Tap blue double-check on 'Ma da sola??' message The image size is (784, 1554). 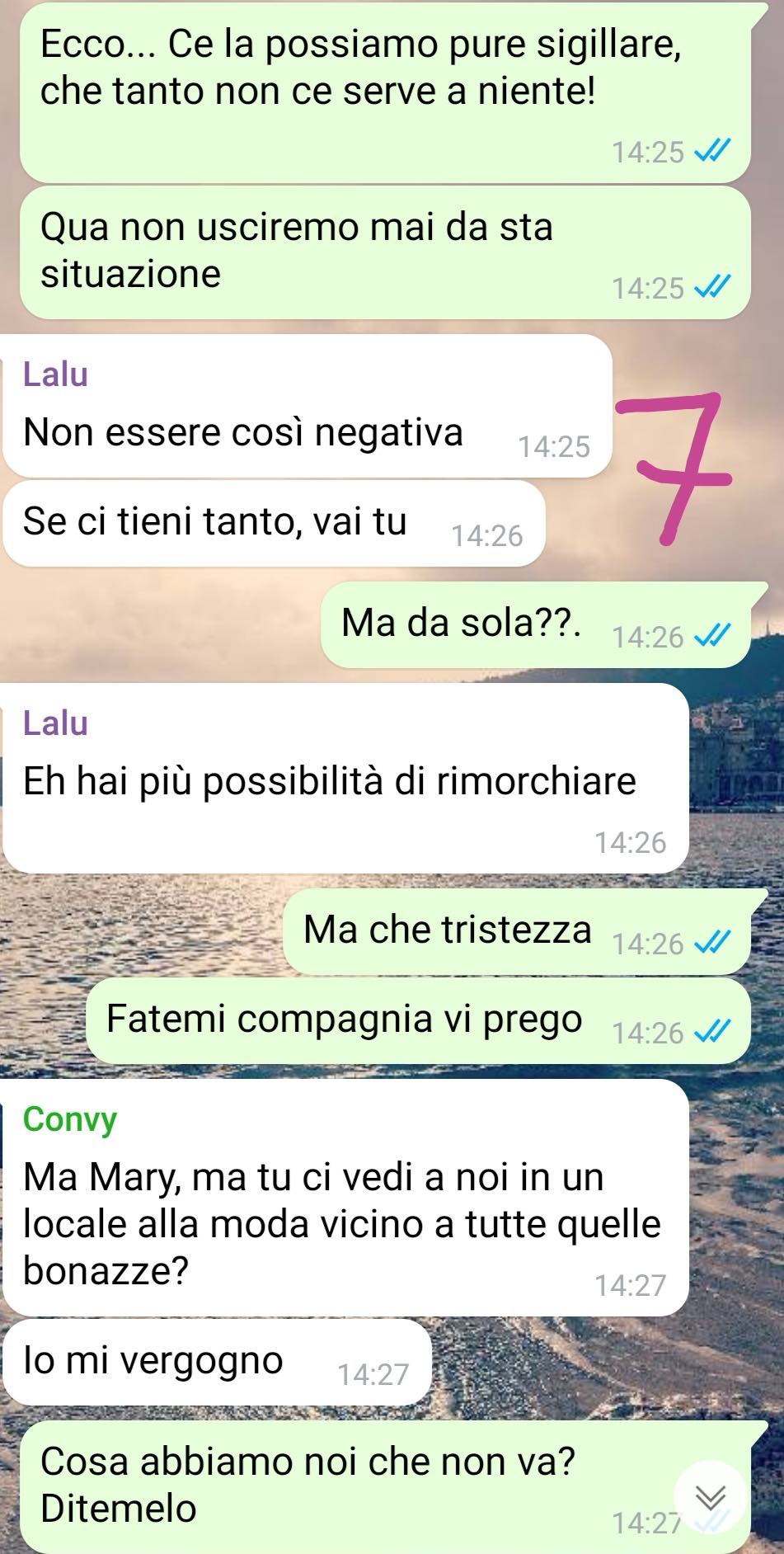(713, 636)
